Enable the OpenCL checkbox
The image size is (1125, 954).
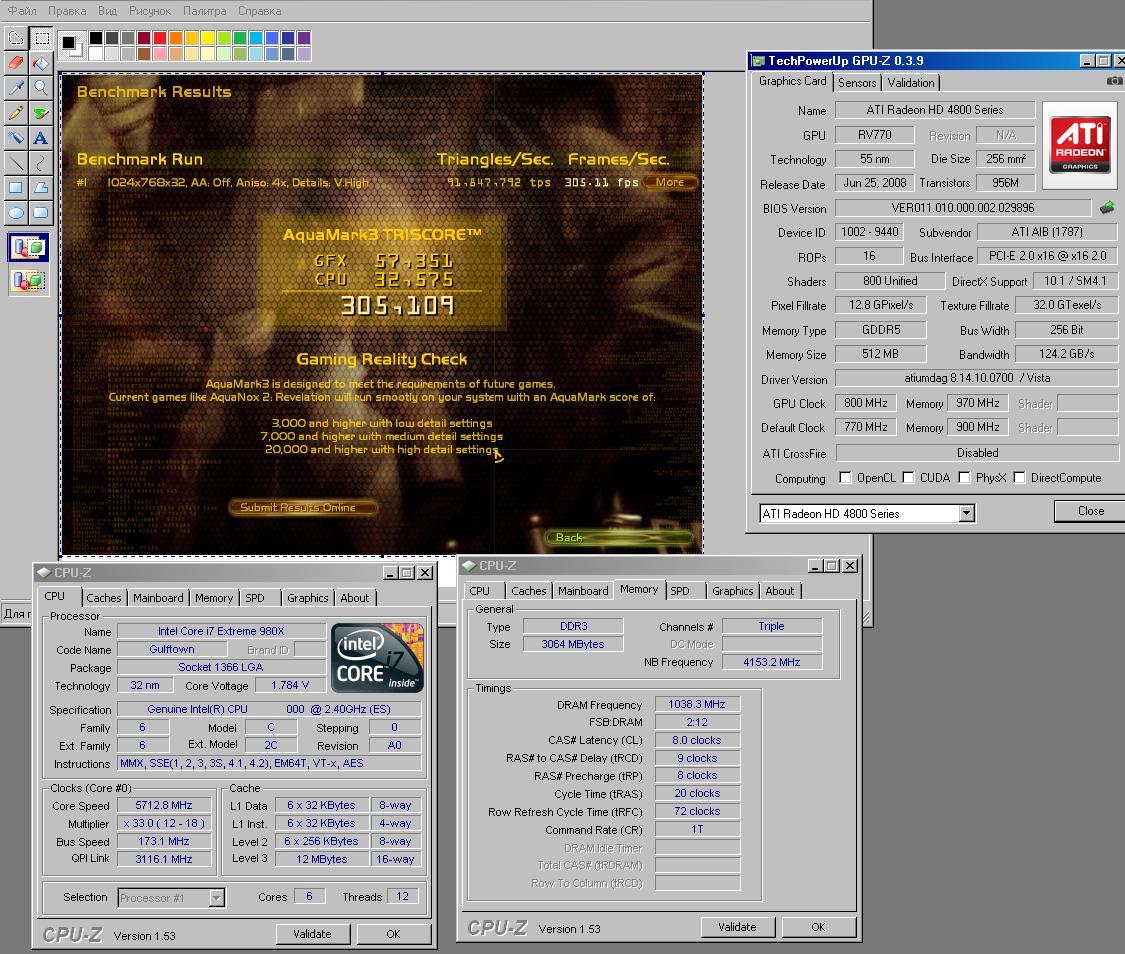pos(845,478)
